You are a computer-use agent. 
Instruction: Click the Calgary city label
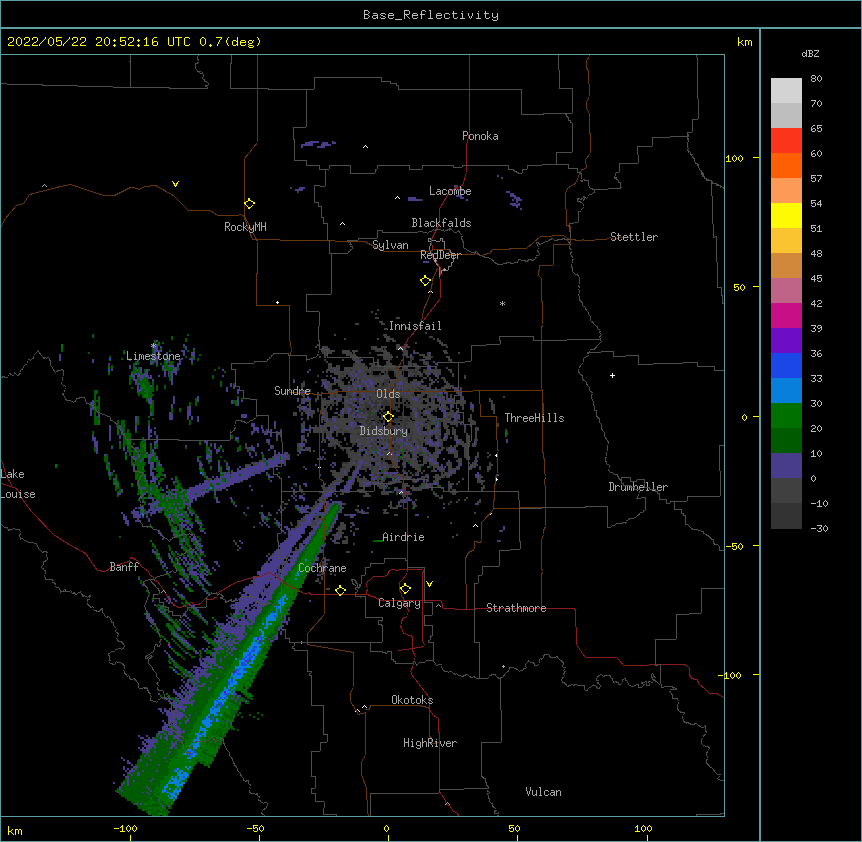click(x=399, y=603)
